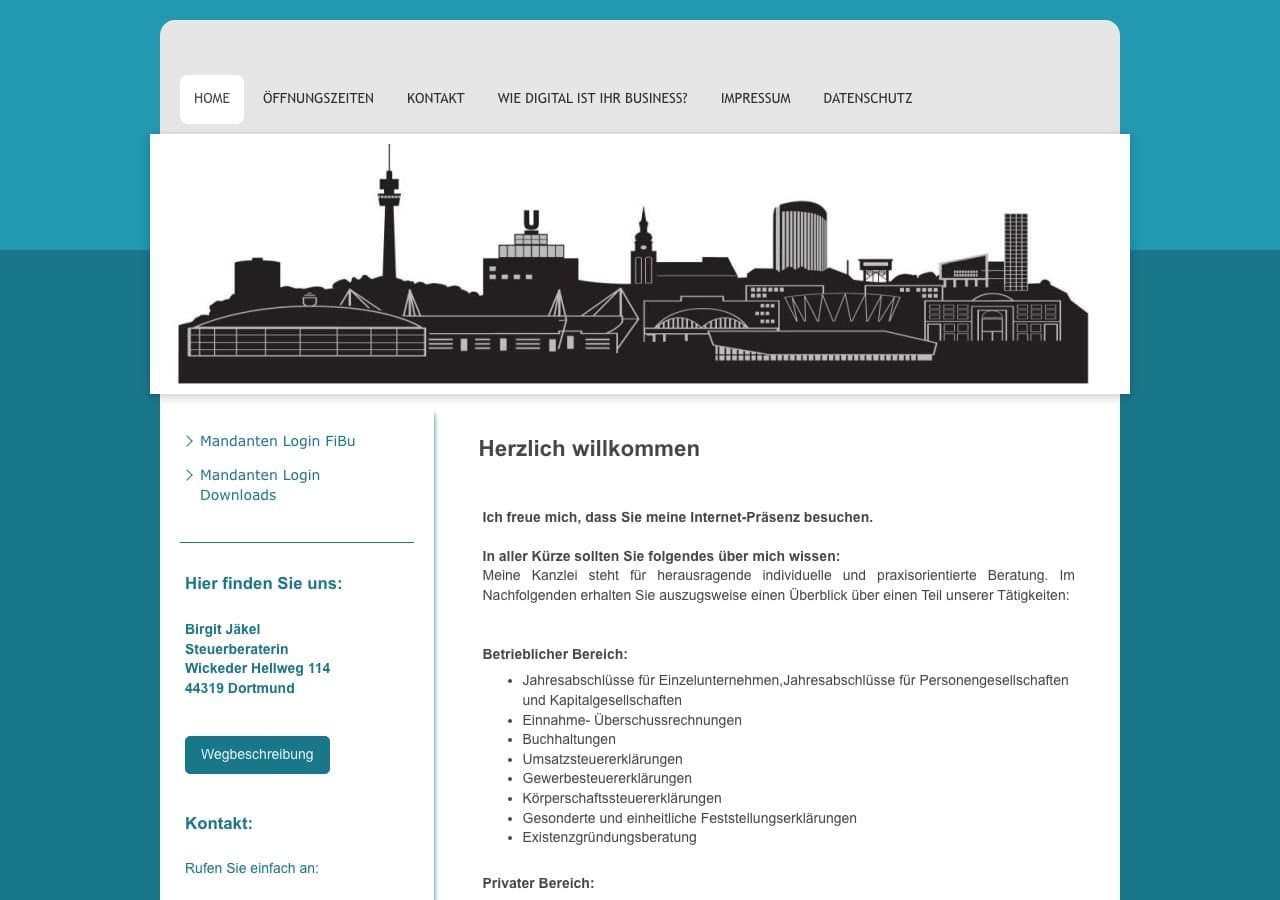This screenshot has width=1280, height=900.
Task: Click the 'Betrieblicher Bereich:' section title
Action: [x=554, y=654]
